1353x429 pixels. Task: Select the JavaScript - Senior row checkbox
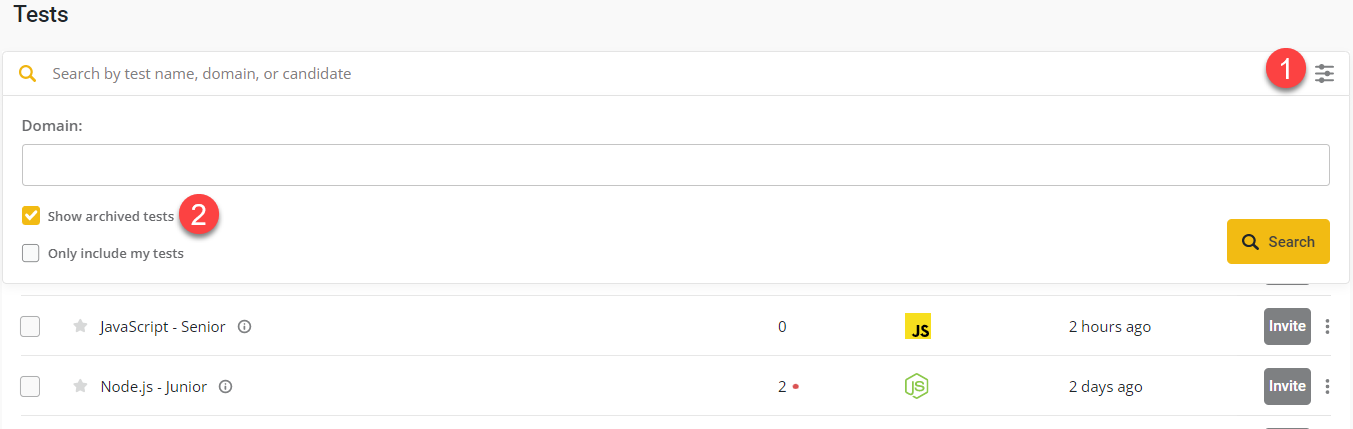[30, 326]
